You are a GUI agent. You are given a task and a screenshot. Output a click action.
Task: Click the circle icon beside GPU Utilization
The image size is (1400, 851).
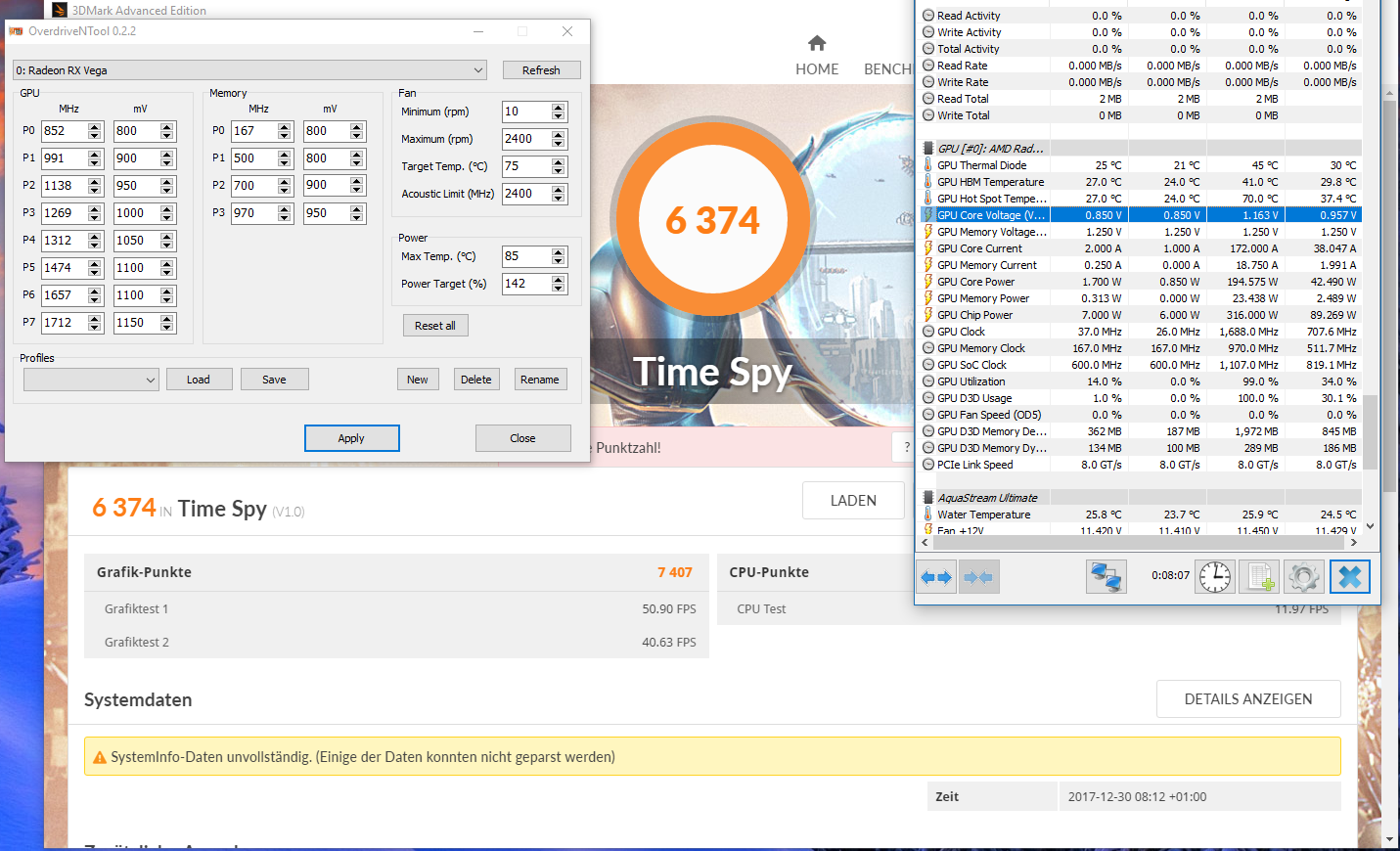coord(927,381)
